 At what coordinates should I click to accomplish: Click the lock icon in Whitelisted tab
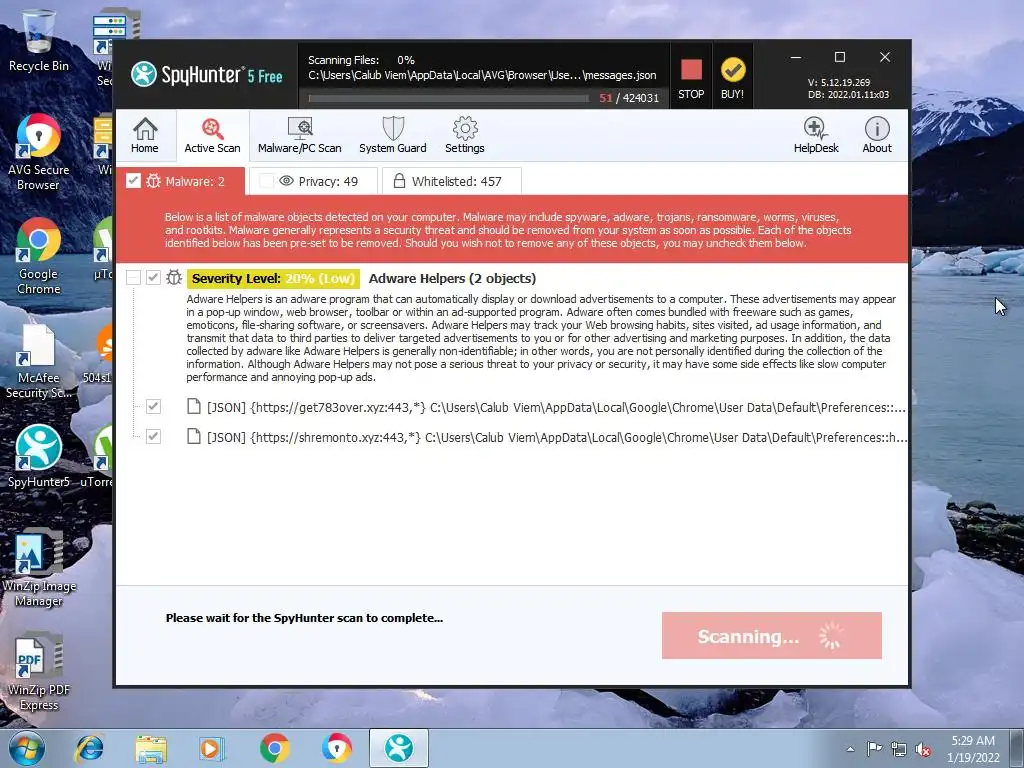point(399,180)
